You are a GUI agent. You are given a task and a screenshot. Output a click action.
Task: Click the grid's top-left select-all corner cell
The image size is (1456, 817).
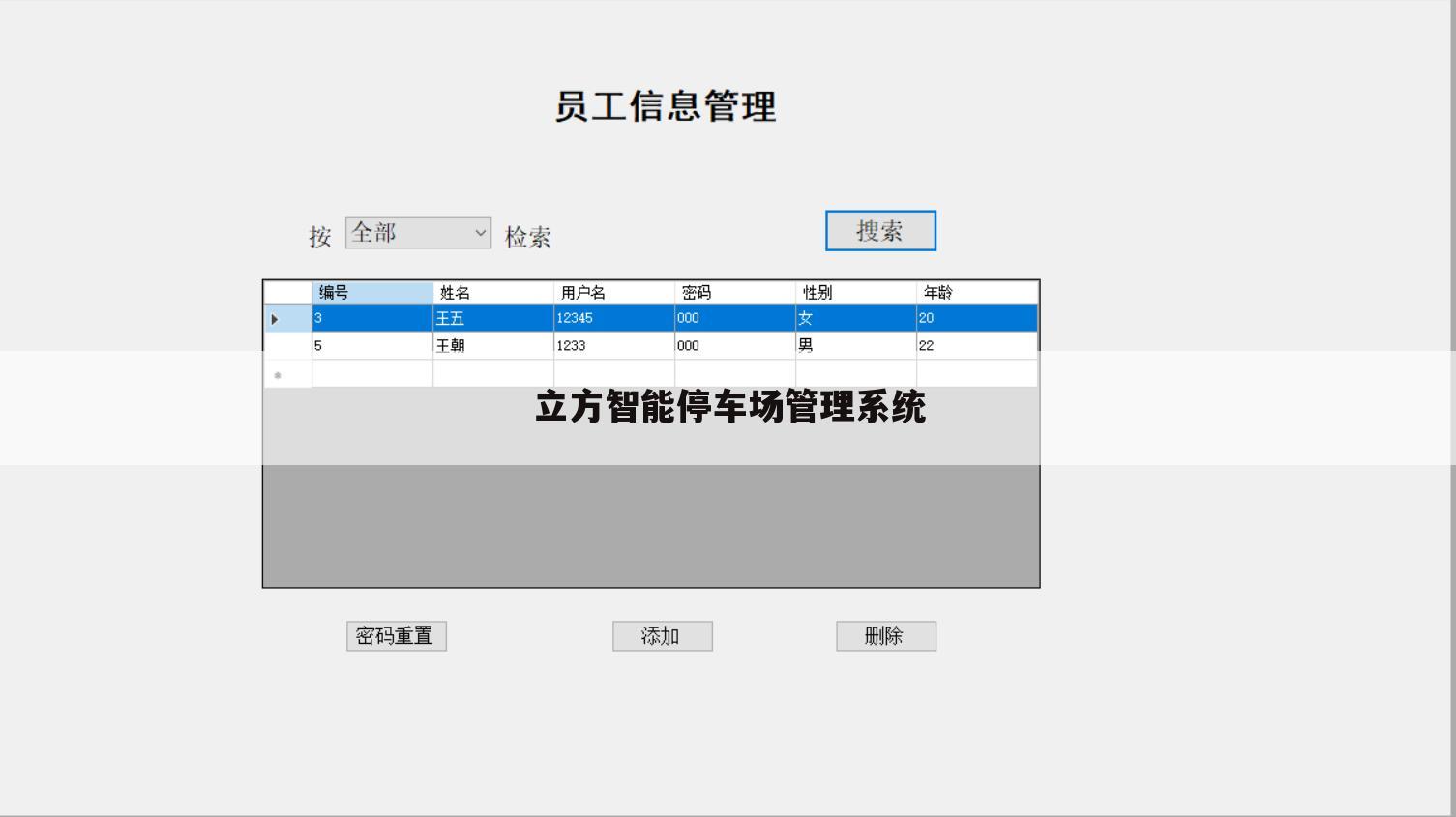point(288,292)
